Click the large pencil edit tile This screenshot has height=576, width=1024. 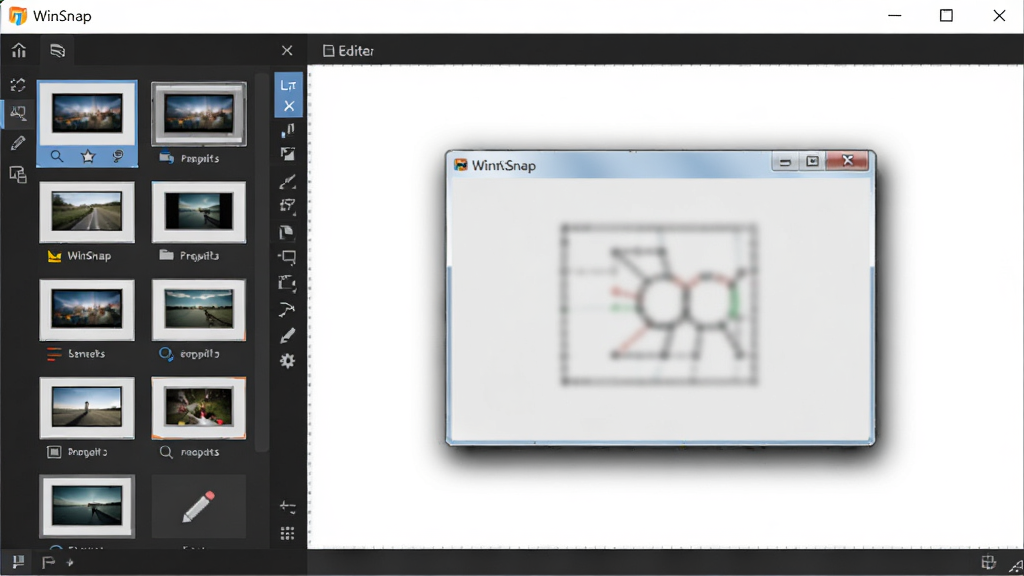coord(199,507)
